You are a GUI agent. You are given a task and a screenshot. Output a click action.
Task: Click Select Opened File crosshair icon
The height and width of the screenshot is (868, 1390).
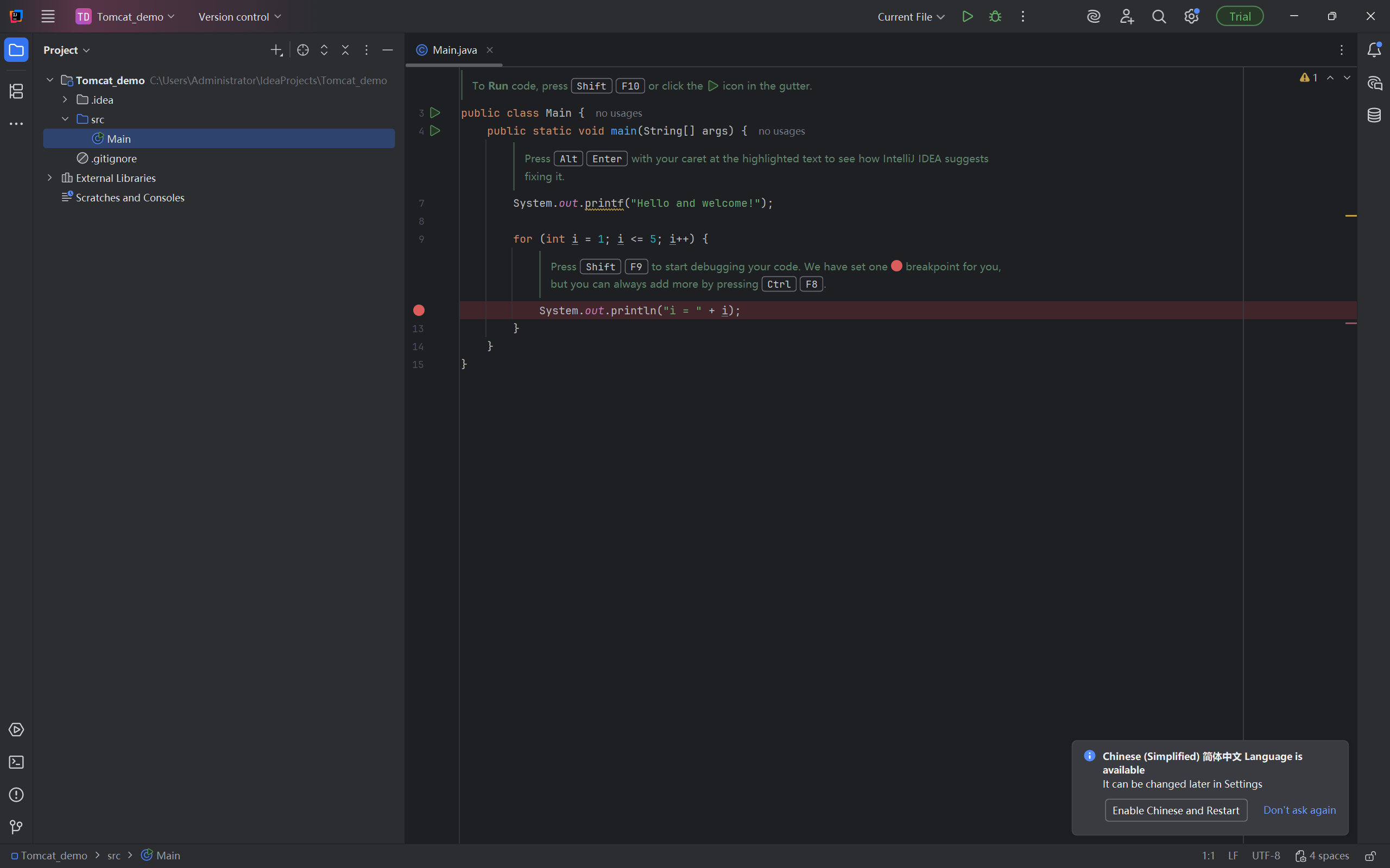(302, 50)
